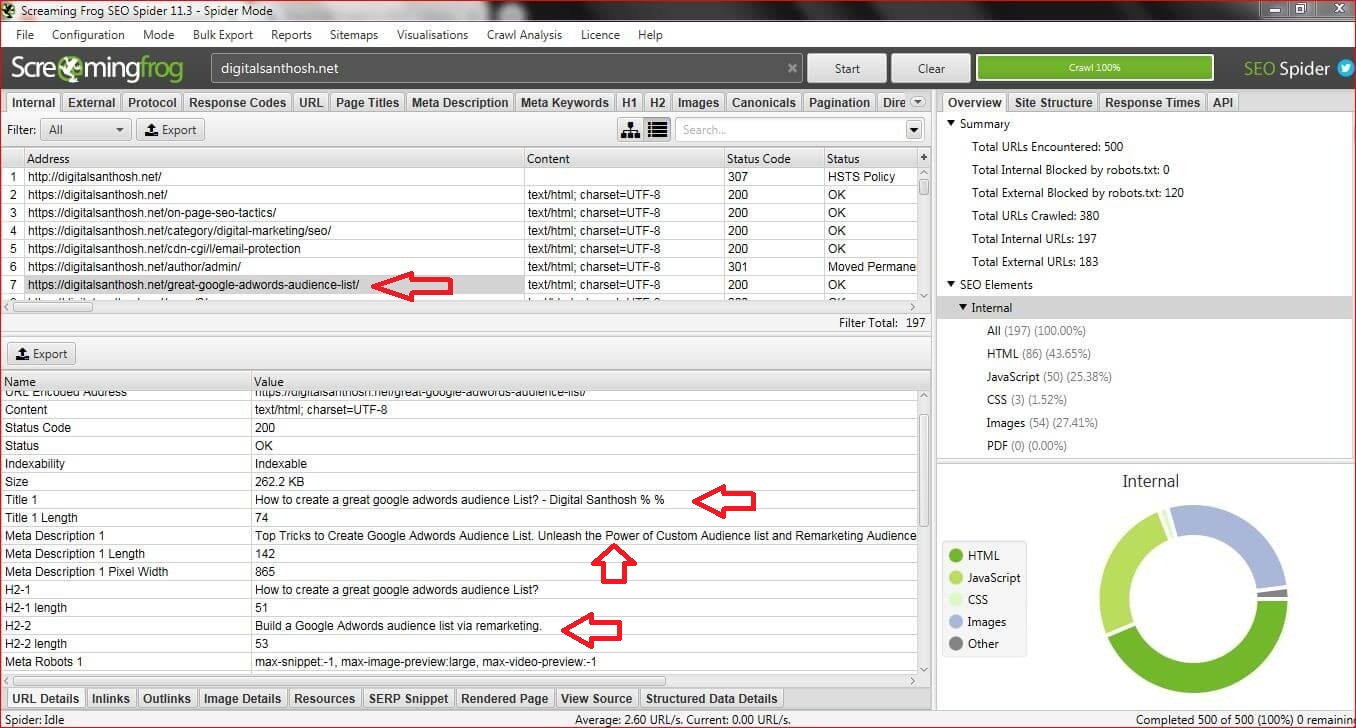This screenshot has height=728, width=1356.
Task: Collapse the SEO Elements section
Action: coord(951,285)
